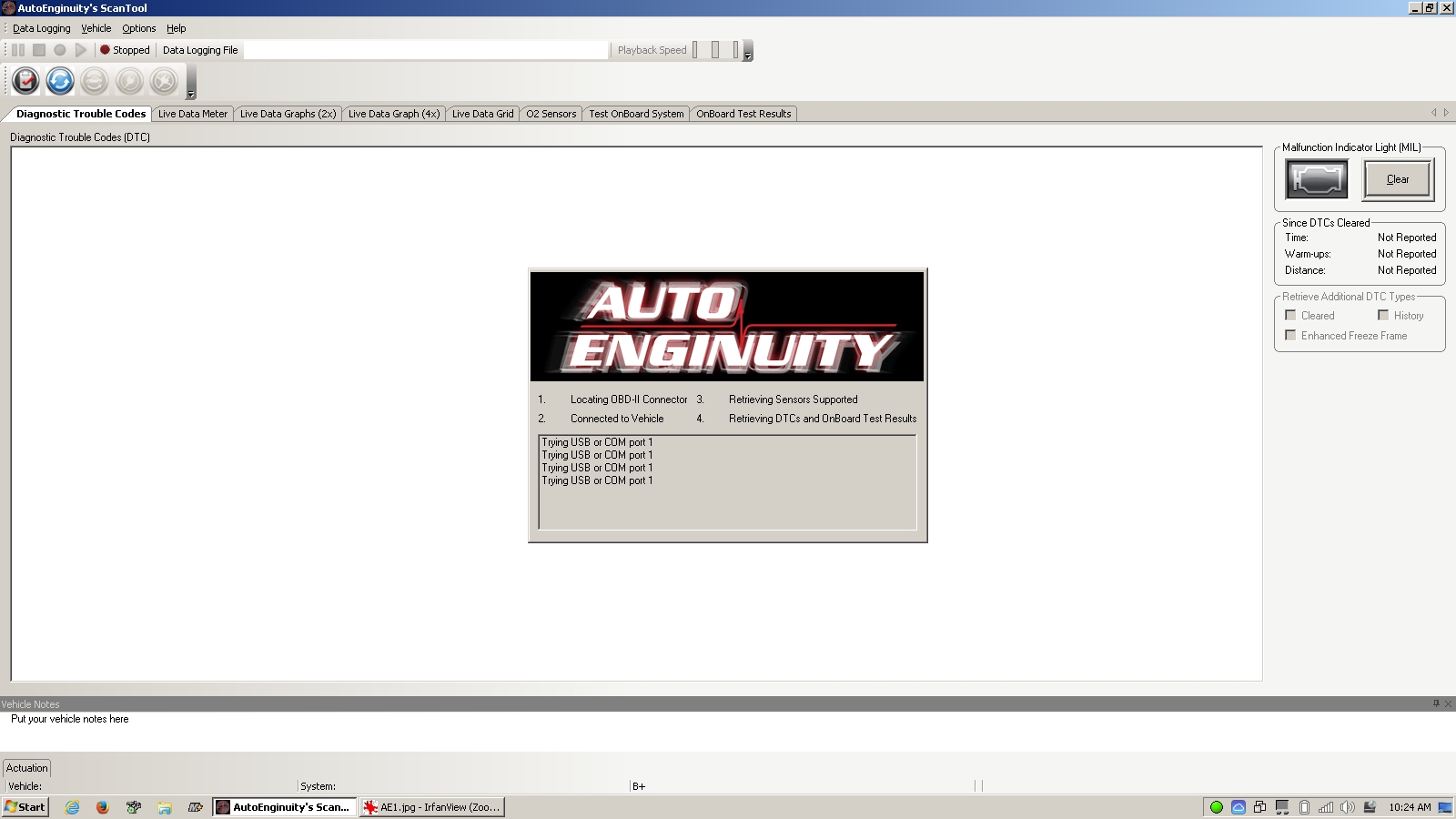This screenshot has width=1456, height=819.
Task: Click the record data logging icon
Action: point(60,50)
